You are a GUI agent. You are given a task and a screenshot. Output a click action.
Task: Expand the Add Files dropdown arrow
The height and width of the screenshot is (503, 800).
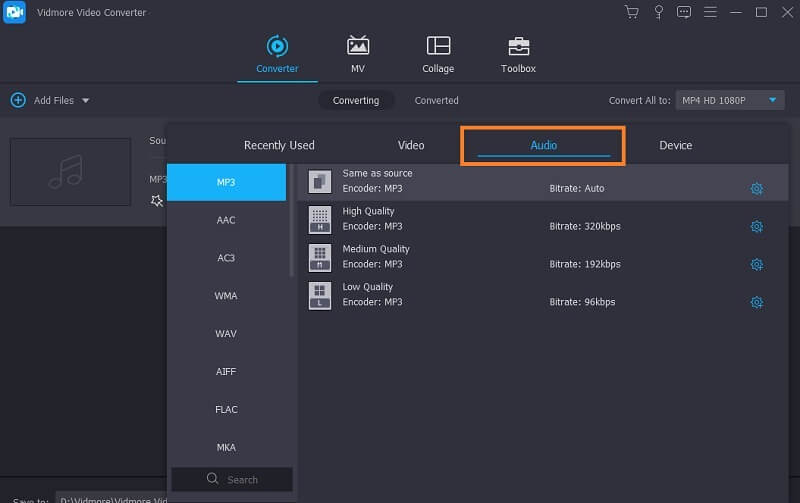pyautogui.click(x=85, y=100)
